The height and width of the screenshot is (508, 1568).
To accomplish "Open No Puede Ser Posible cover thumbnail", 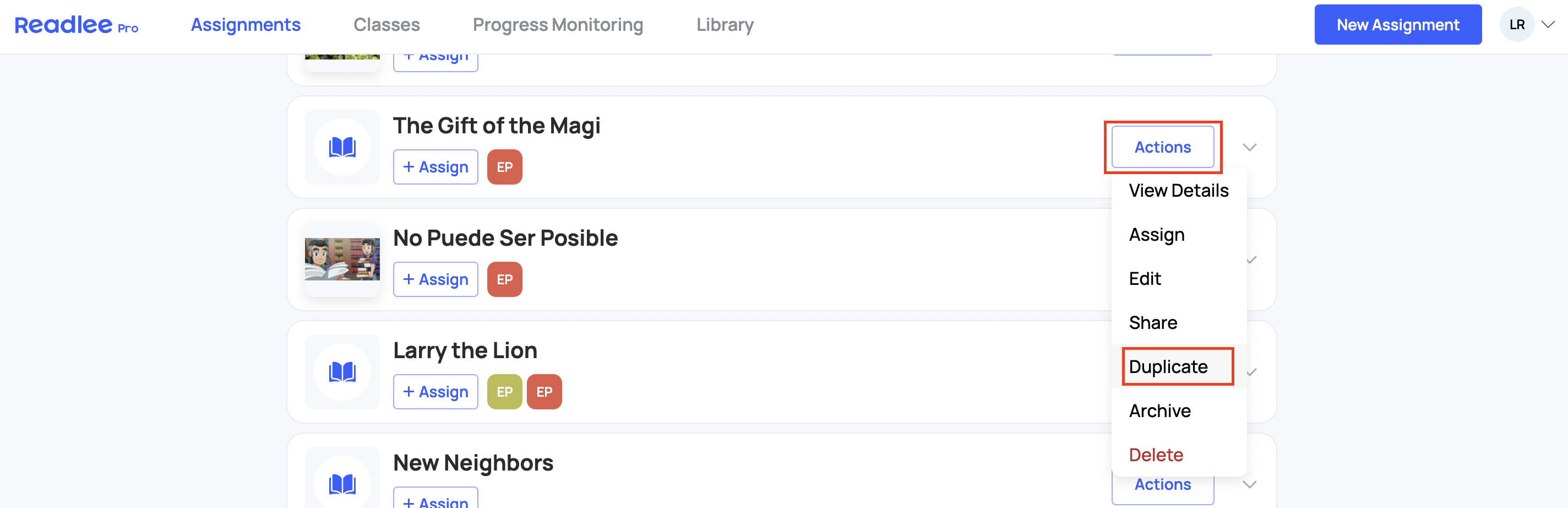I will coord(342,260).
